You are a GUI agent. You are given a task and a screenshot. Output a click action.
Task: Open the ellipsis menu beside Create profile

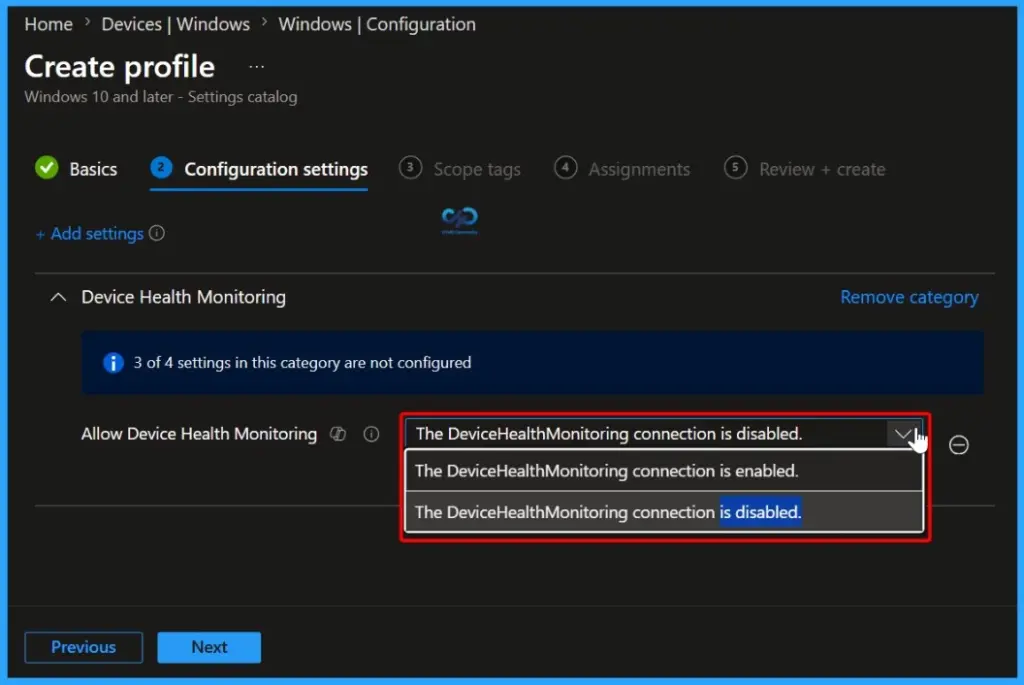point(257,67)
